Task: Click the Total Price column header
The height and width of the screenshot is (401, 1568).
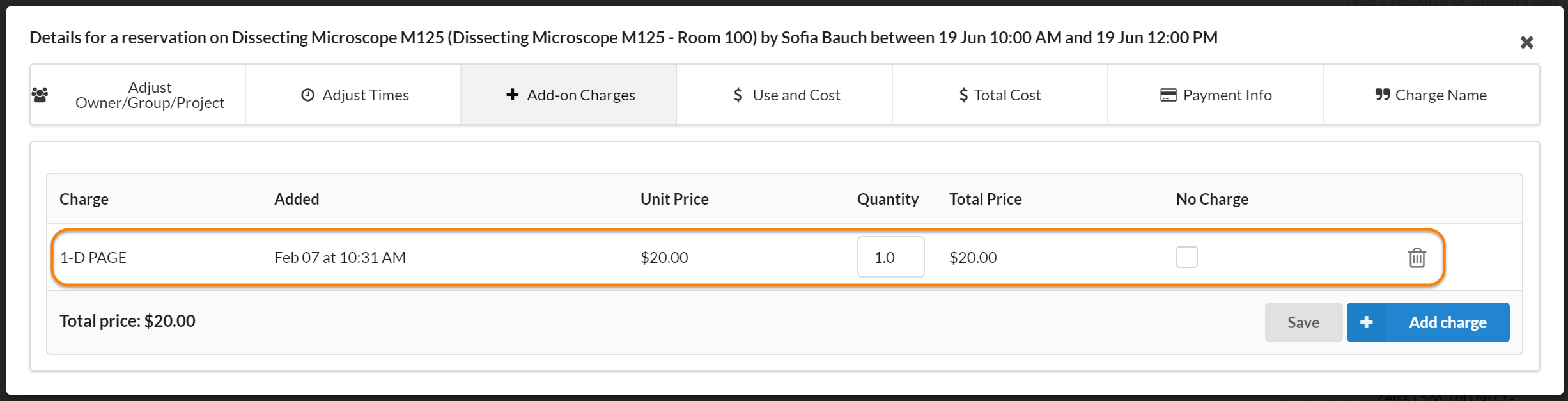Action: 985,199
